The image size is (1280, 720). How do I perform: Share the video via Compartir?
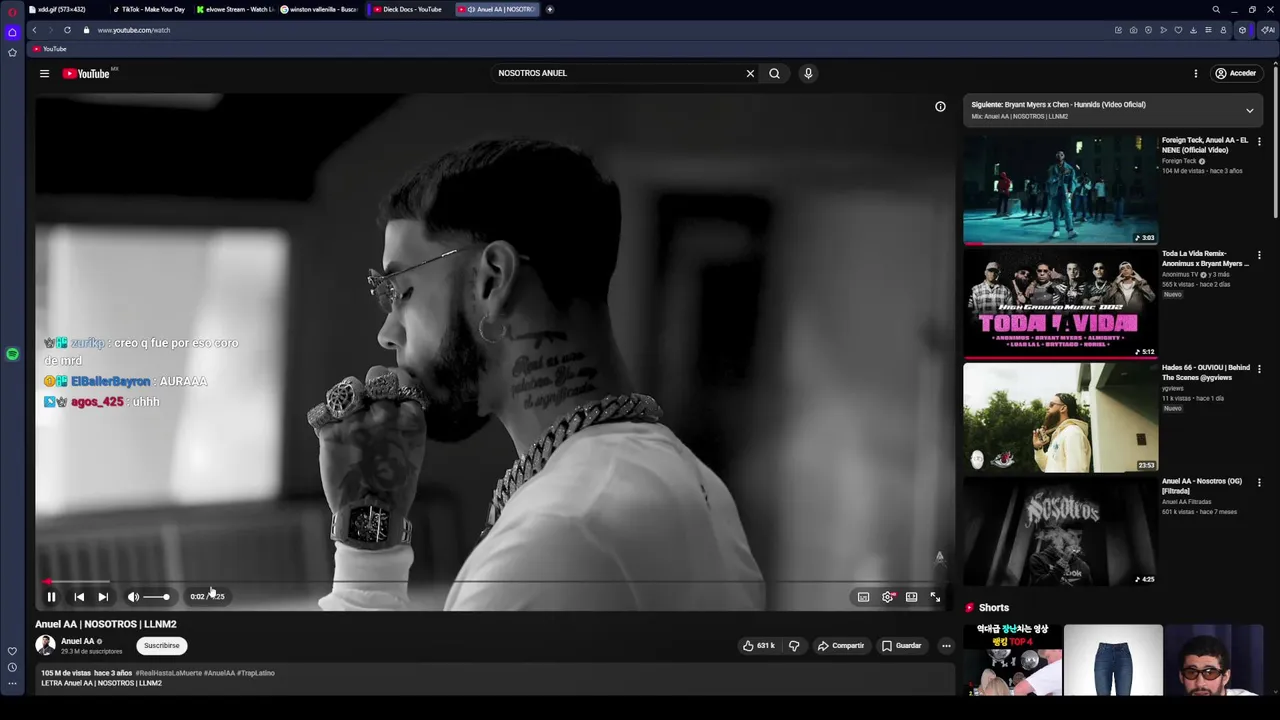840,646
